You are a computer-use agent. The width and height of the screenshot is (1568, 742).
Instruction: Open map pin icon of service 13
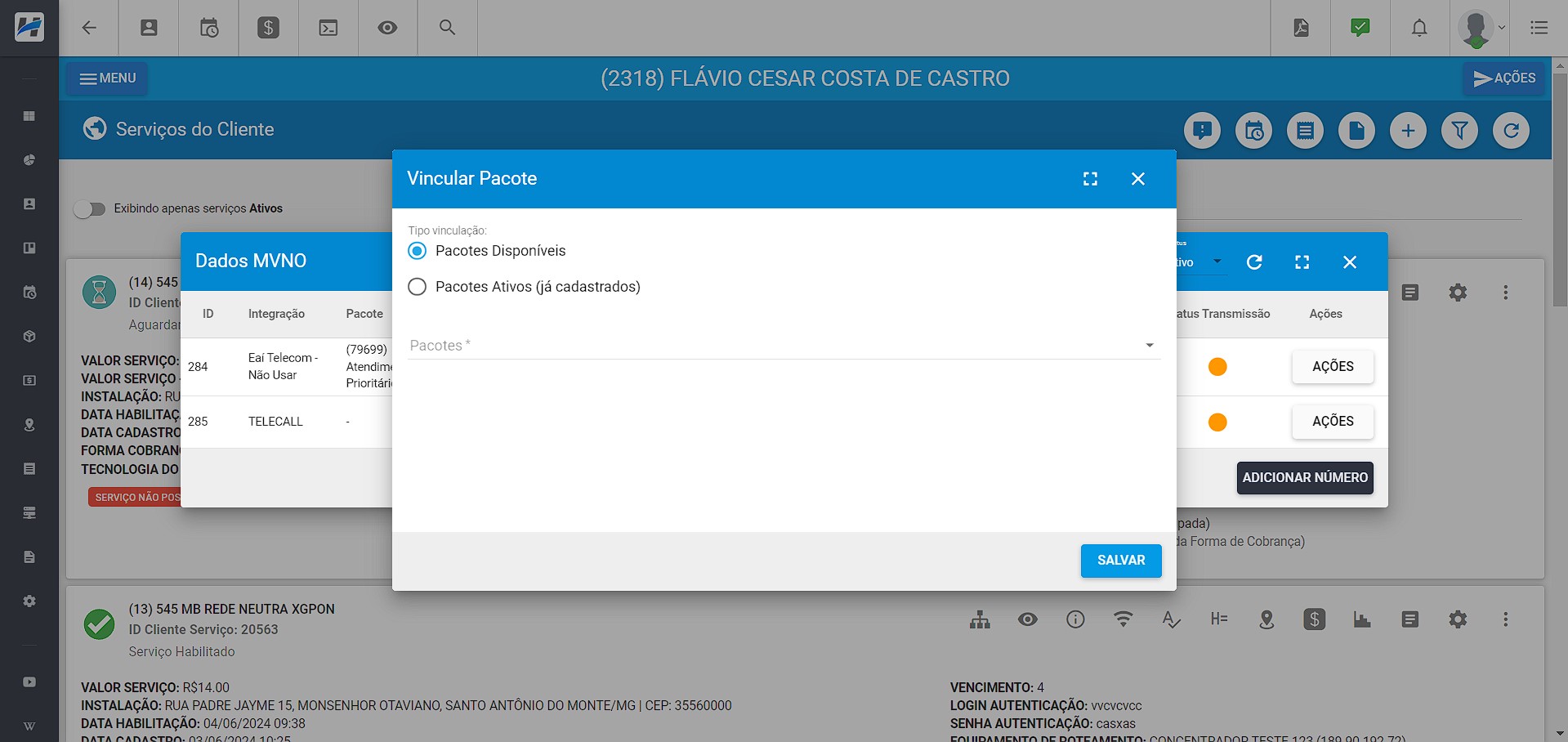[x=1266, y=620]
